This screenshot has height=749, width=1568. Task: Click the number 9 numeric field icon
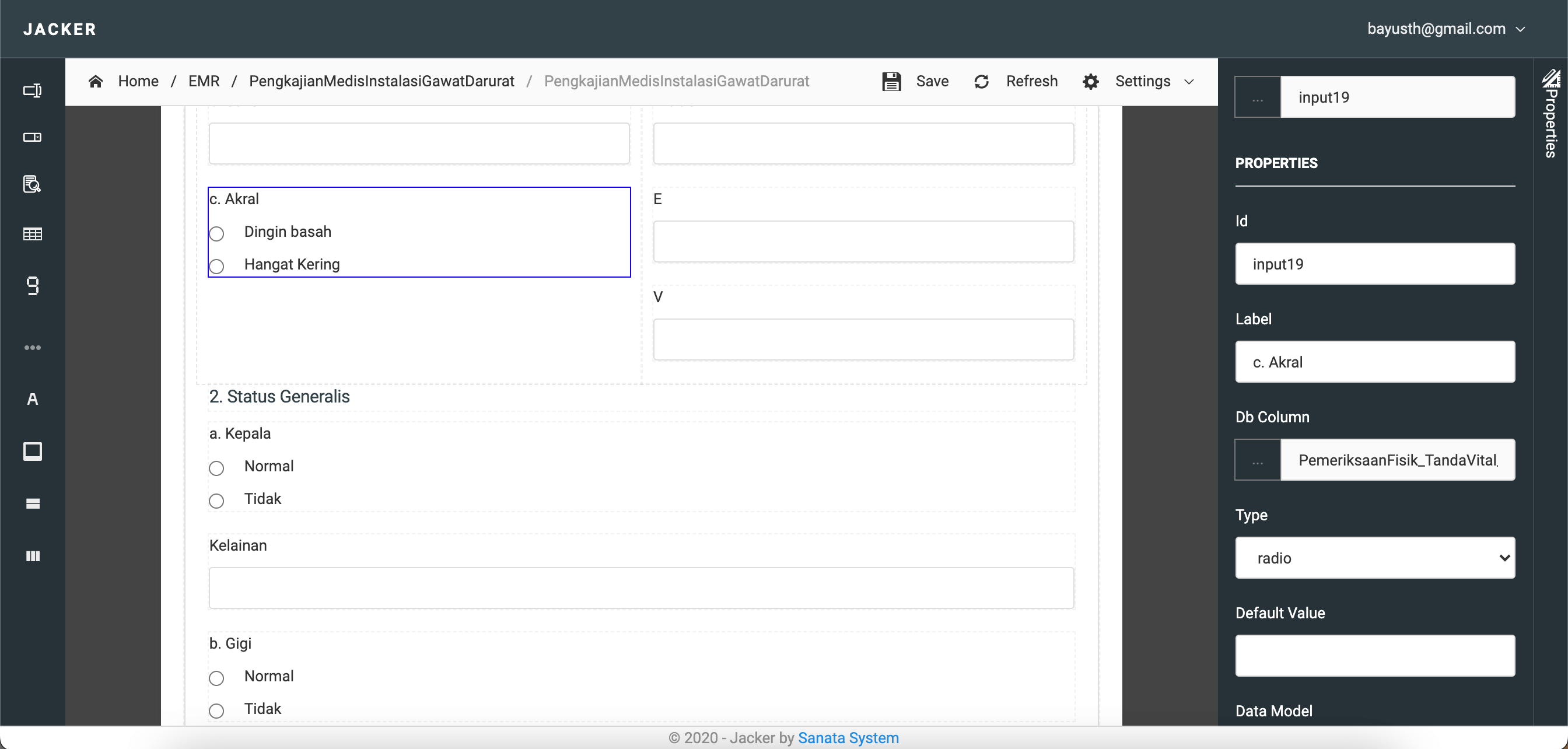32,286
